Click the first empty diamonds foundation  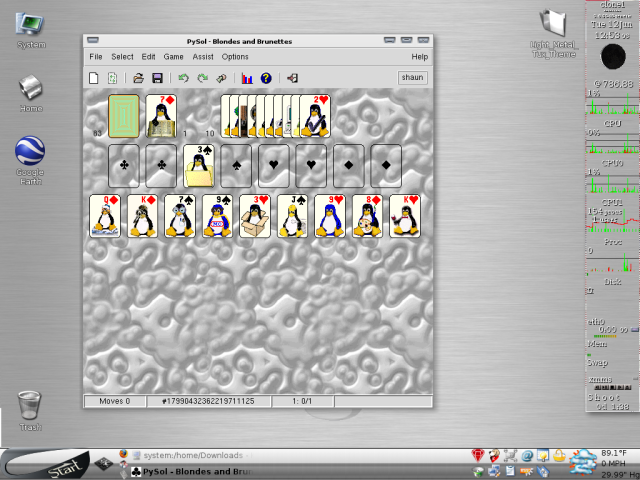pos(349,166)
